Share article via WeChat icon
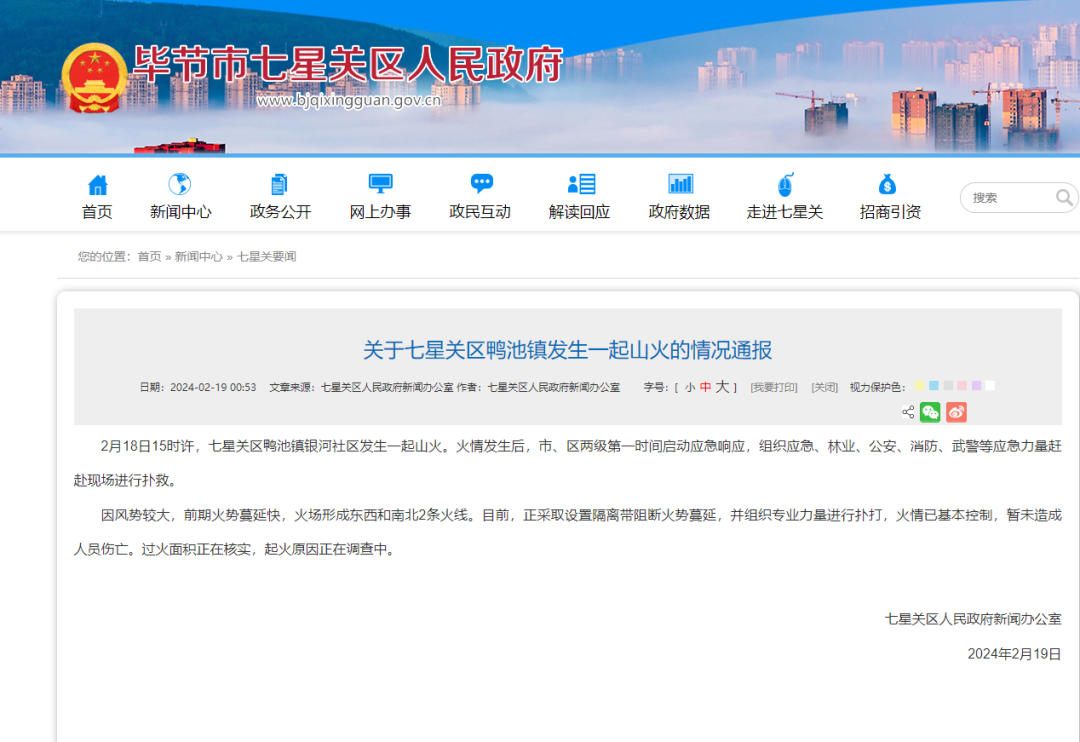This screenshot has width=1080, height=742. coord(930,411)
